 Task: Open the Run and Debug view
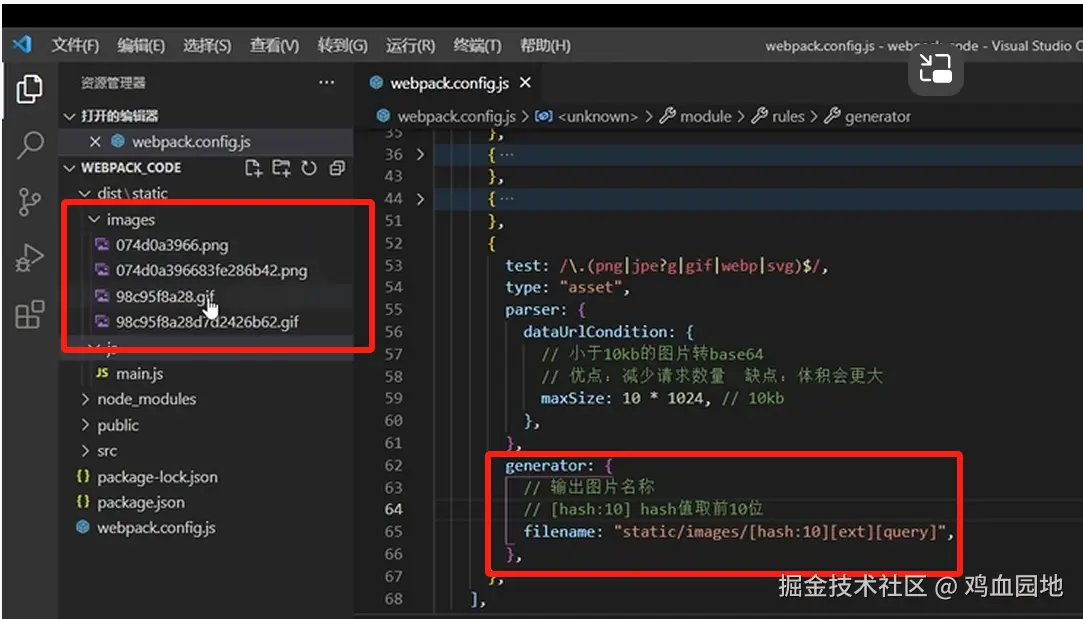29,258
